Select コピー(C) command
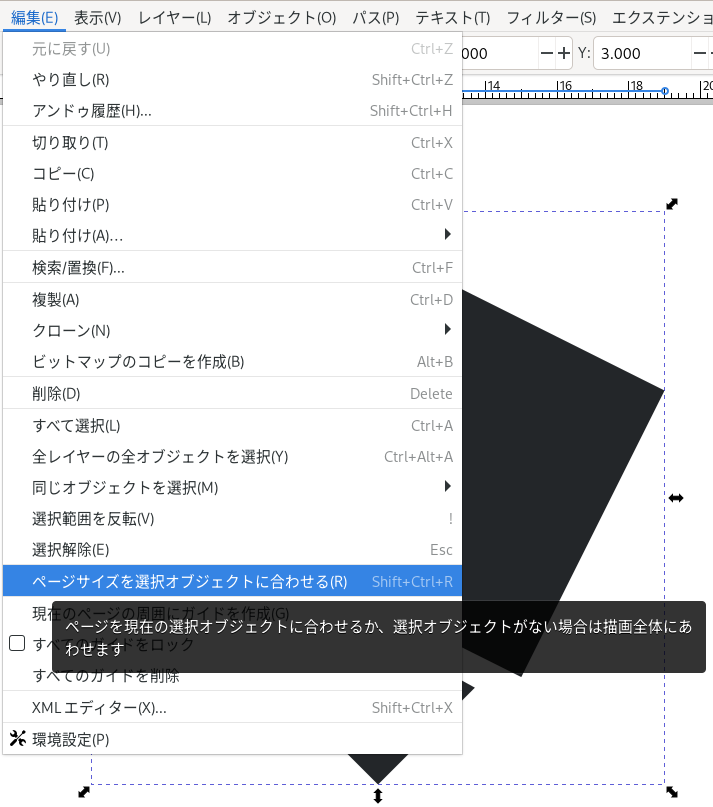 click(232, 173)
